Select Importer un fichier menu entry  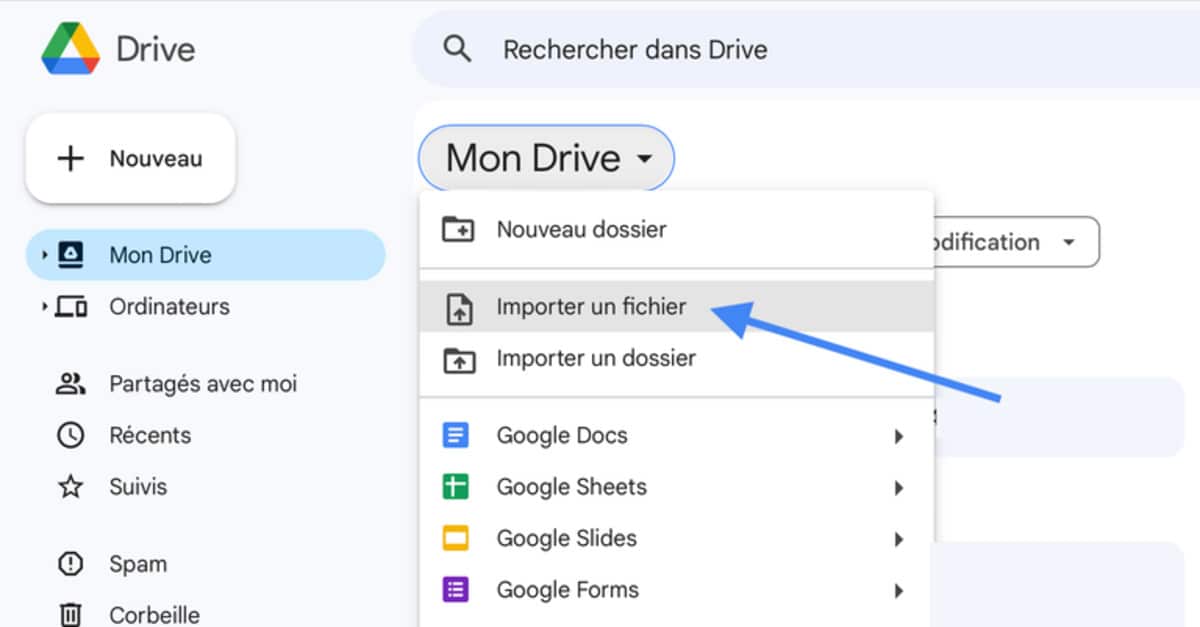click(x=591, y=307)
